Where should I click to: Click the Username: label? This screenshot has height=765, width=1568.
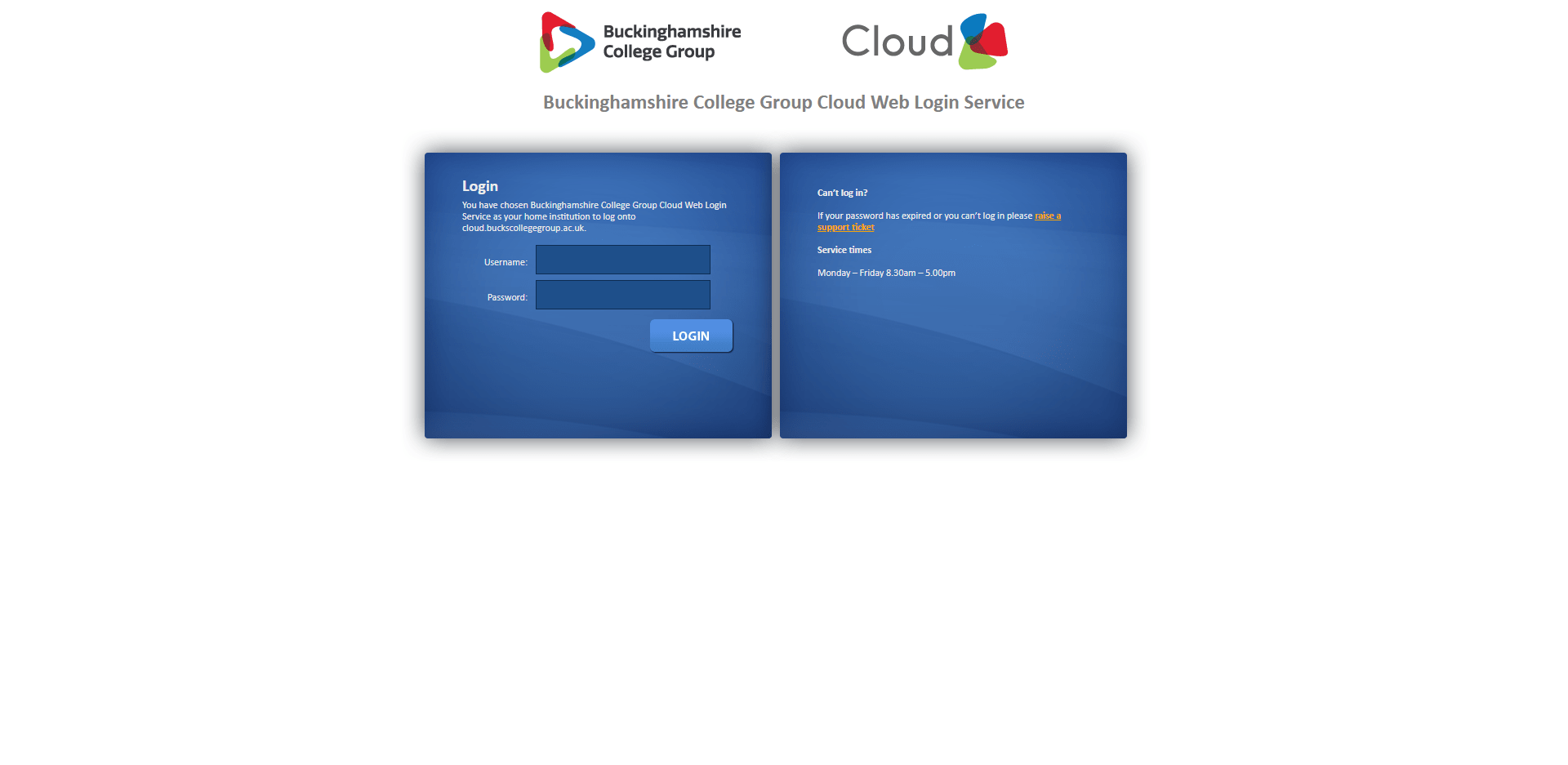click(506, 262)
